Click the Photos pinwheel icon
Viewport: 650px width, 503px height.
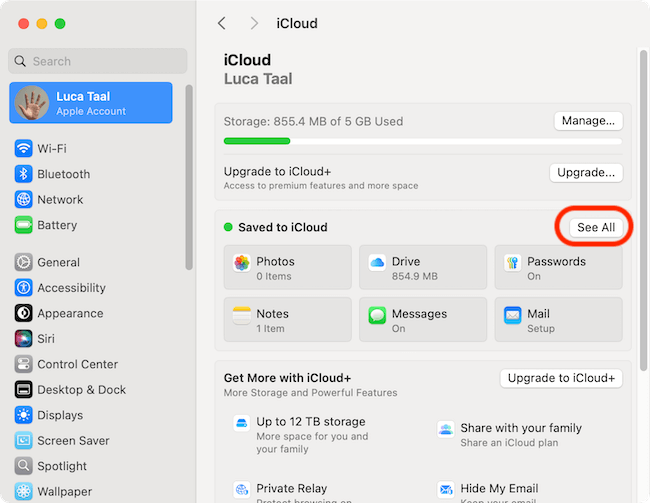(x=242, y=263)
